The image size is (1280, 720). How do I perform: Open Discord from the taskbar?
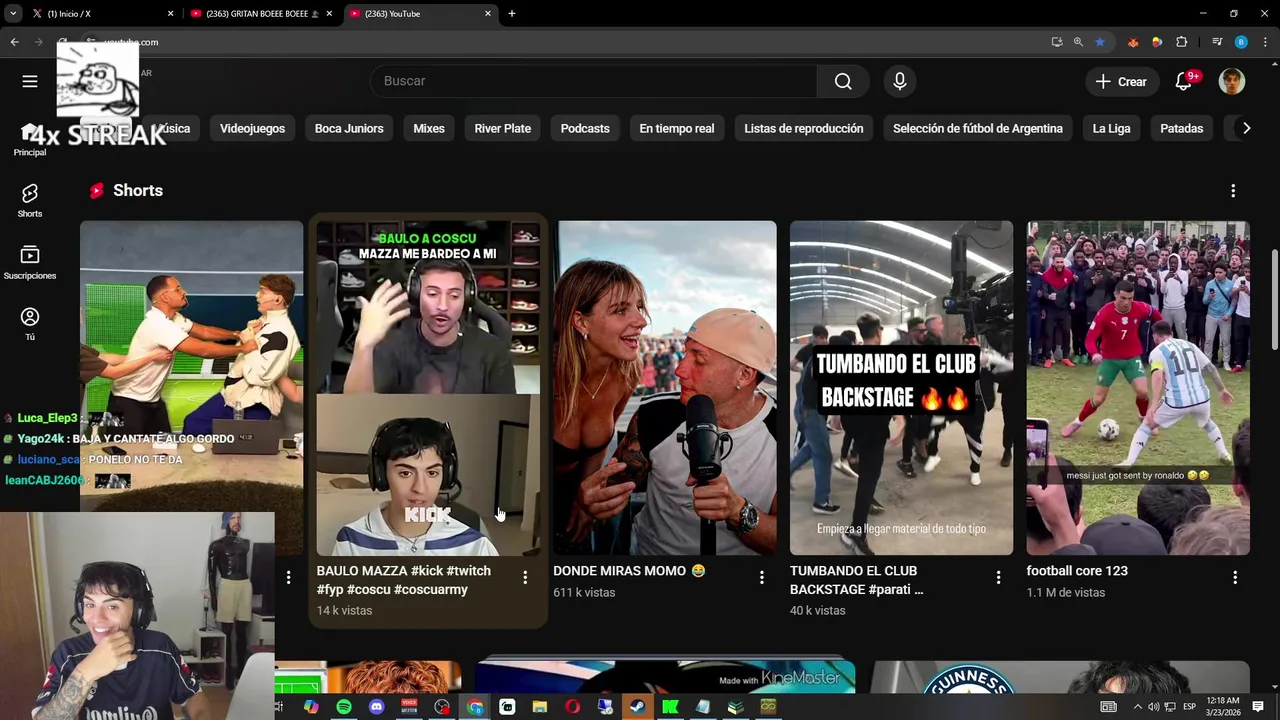(376, 707)
